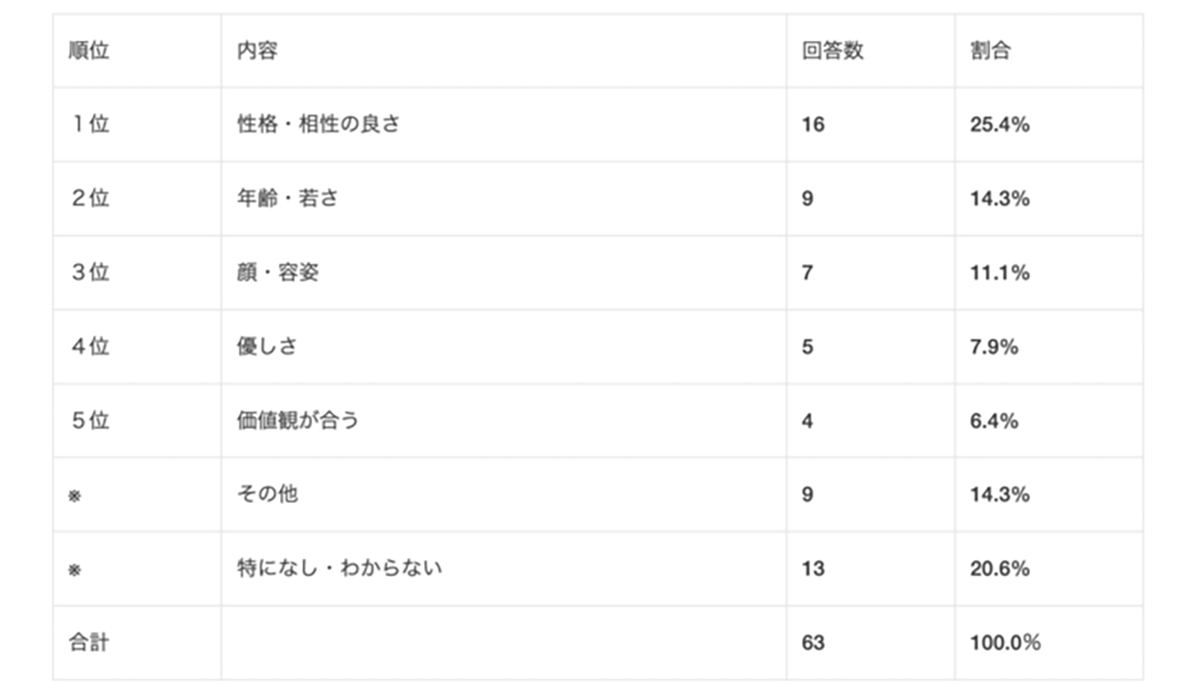Click the 1位 rank cell
The image size is (1200, 696).
89,125
